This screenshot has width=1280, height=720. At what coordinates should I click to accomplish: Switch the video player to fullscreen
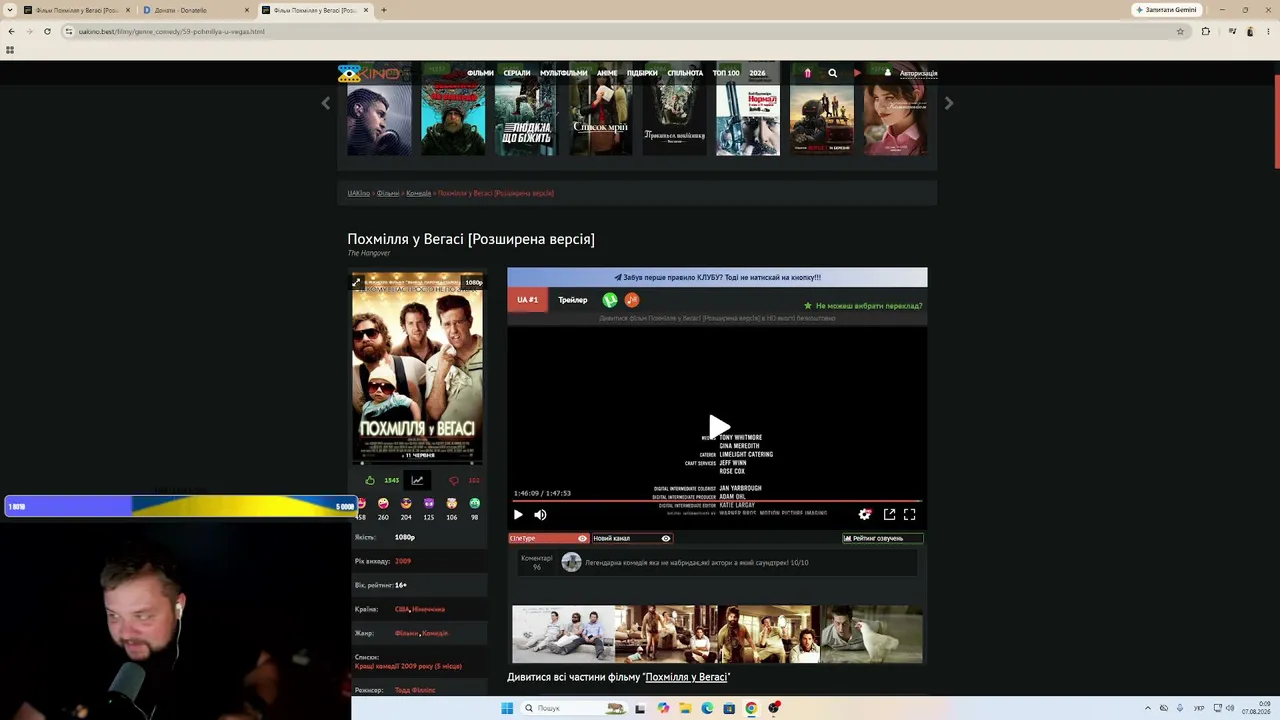click(x=910, y=514)
